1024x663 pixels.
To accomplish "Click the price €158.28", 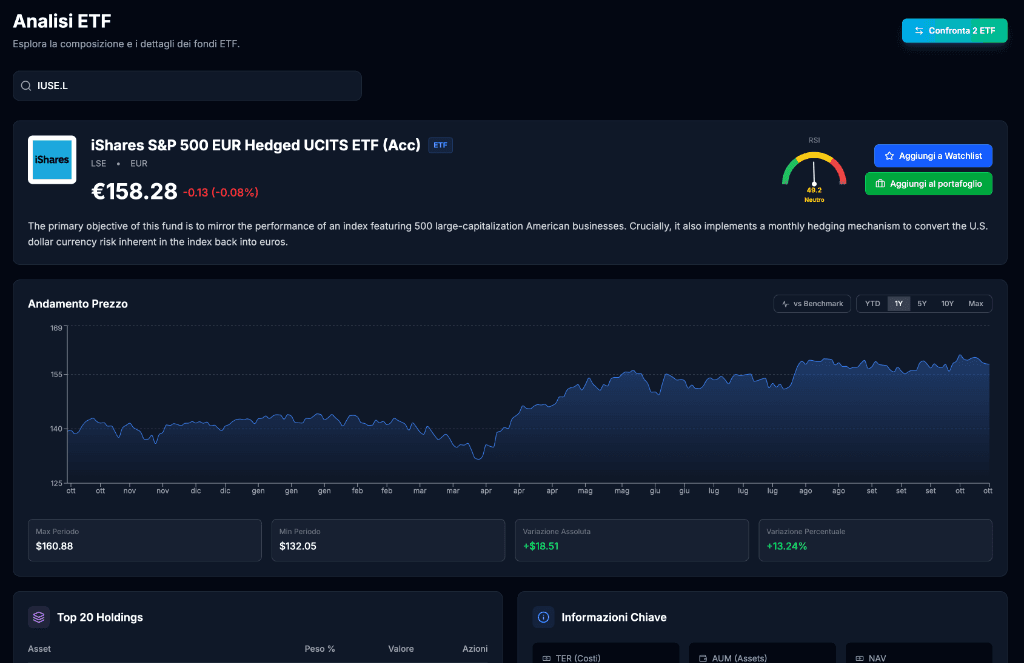I will click(x=134, y=191).
